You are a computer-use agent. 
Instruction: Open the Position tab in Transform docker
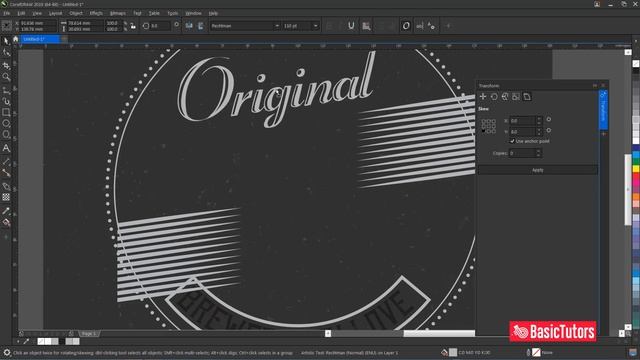pyautogui.click(x=483, y=97)
